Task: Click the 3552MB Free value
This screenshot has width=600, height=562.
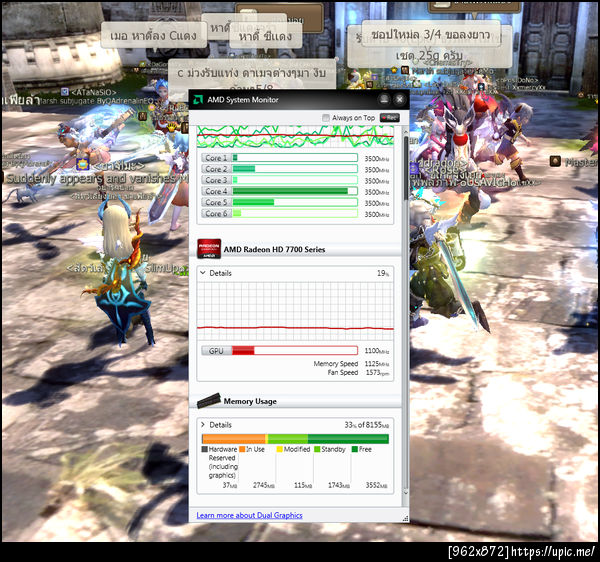Action: click(x=377, y=485)
